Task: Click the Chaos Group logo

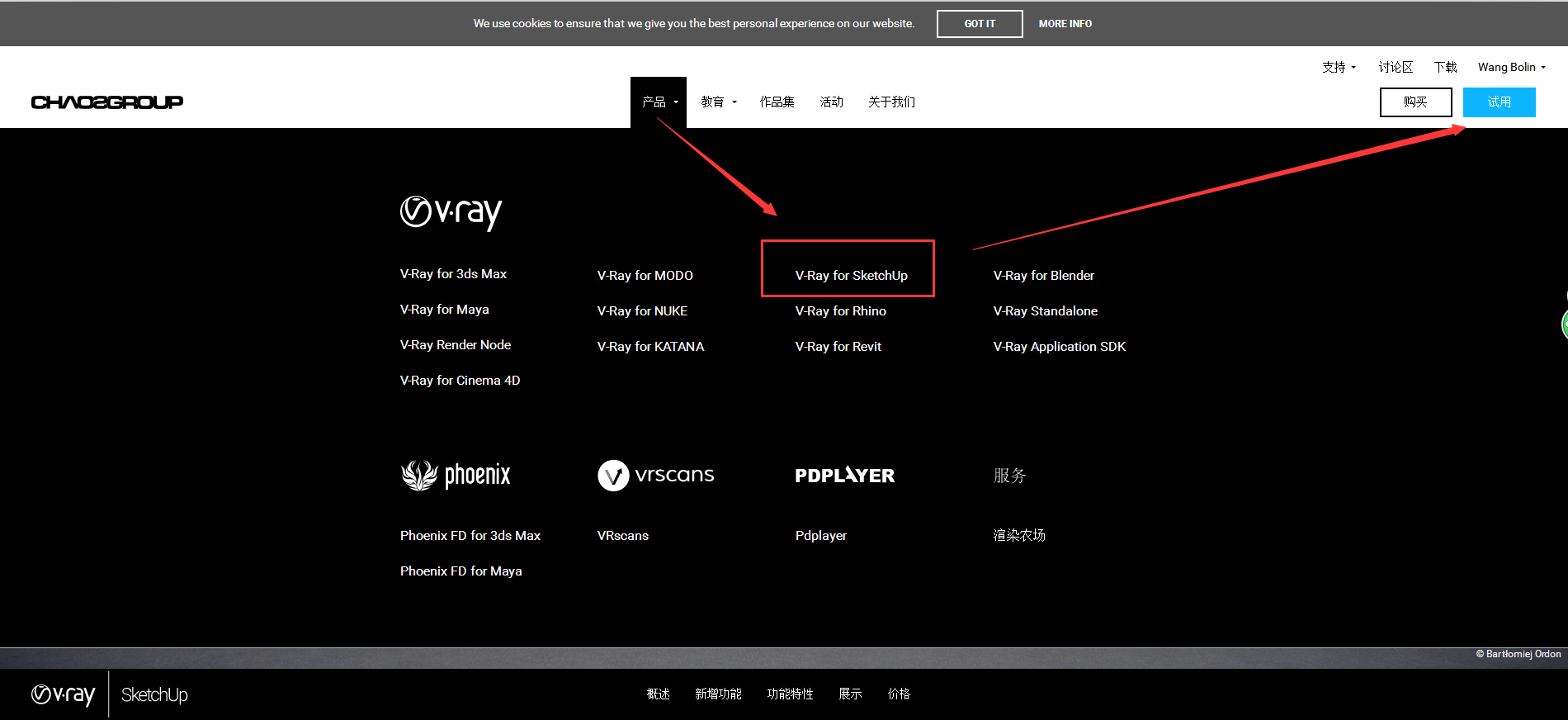Action: coord(107,102)
